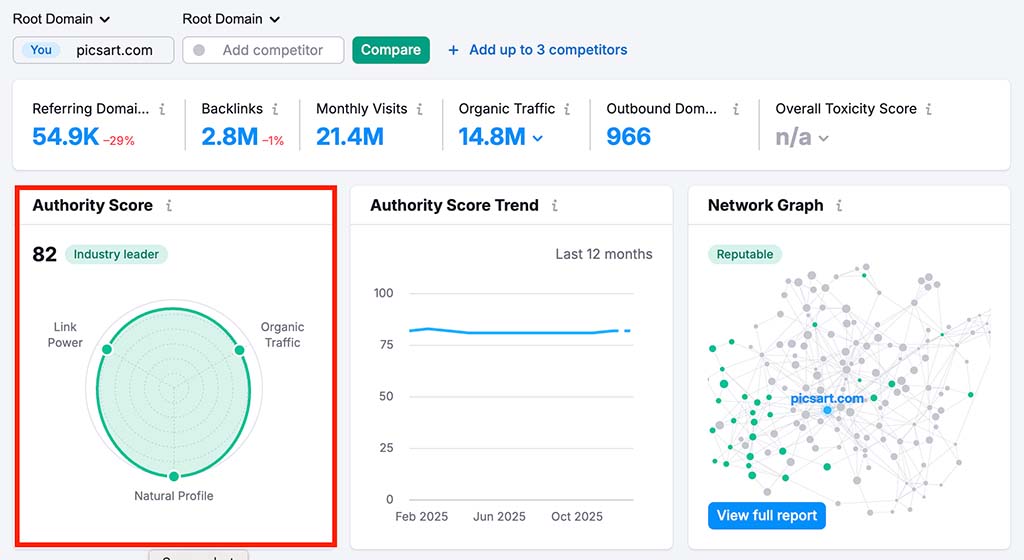The height and width of the screenshot is (560, 1024).
Task: Open info icon beside Network Graph title
Action: pos(839,206)
